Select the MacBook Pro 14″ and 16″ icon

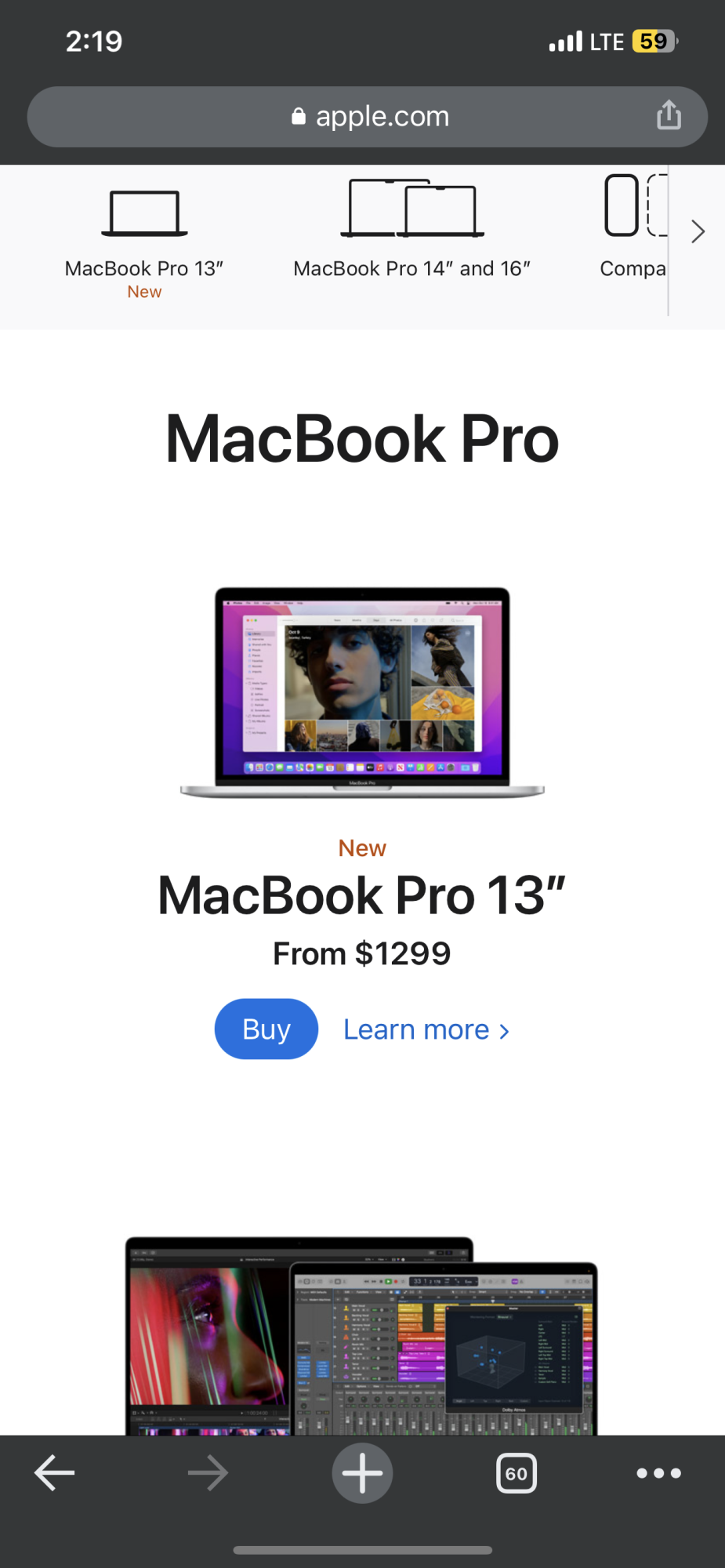point(412,208)
